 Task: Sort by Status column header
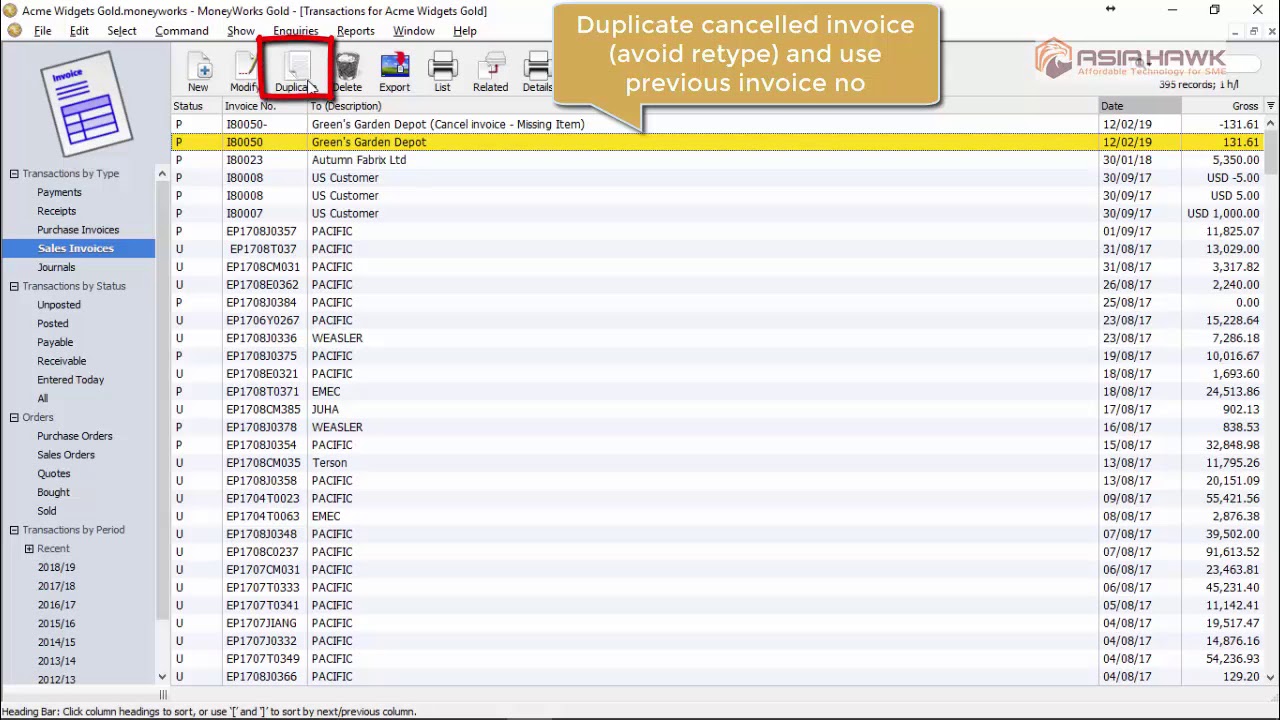coord(196,106)
